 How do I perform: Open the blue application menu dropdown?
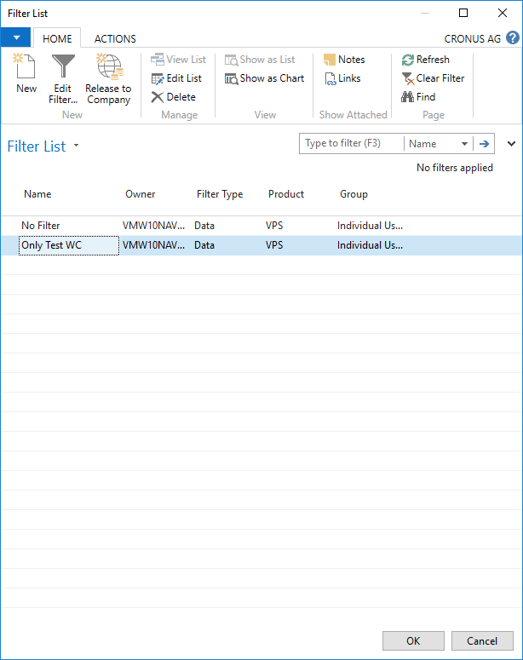pos(16,38)
